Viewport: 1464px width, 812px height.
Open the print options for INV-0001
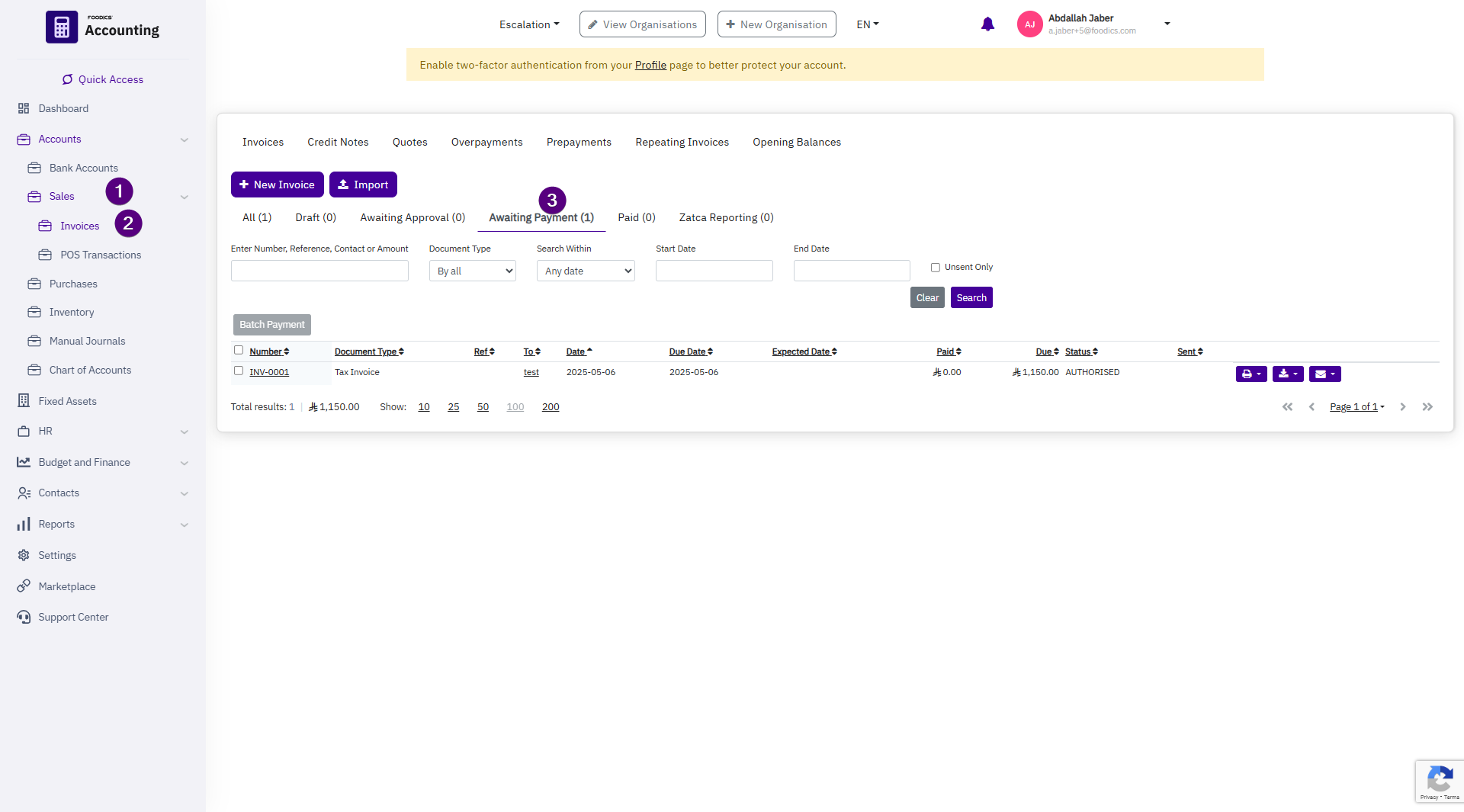coord(1250,374)
